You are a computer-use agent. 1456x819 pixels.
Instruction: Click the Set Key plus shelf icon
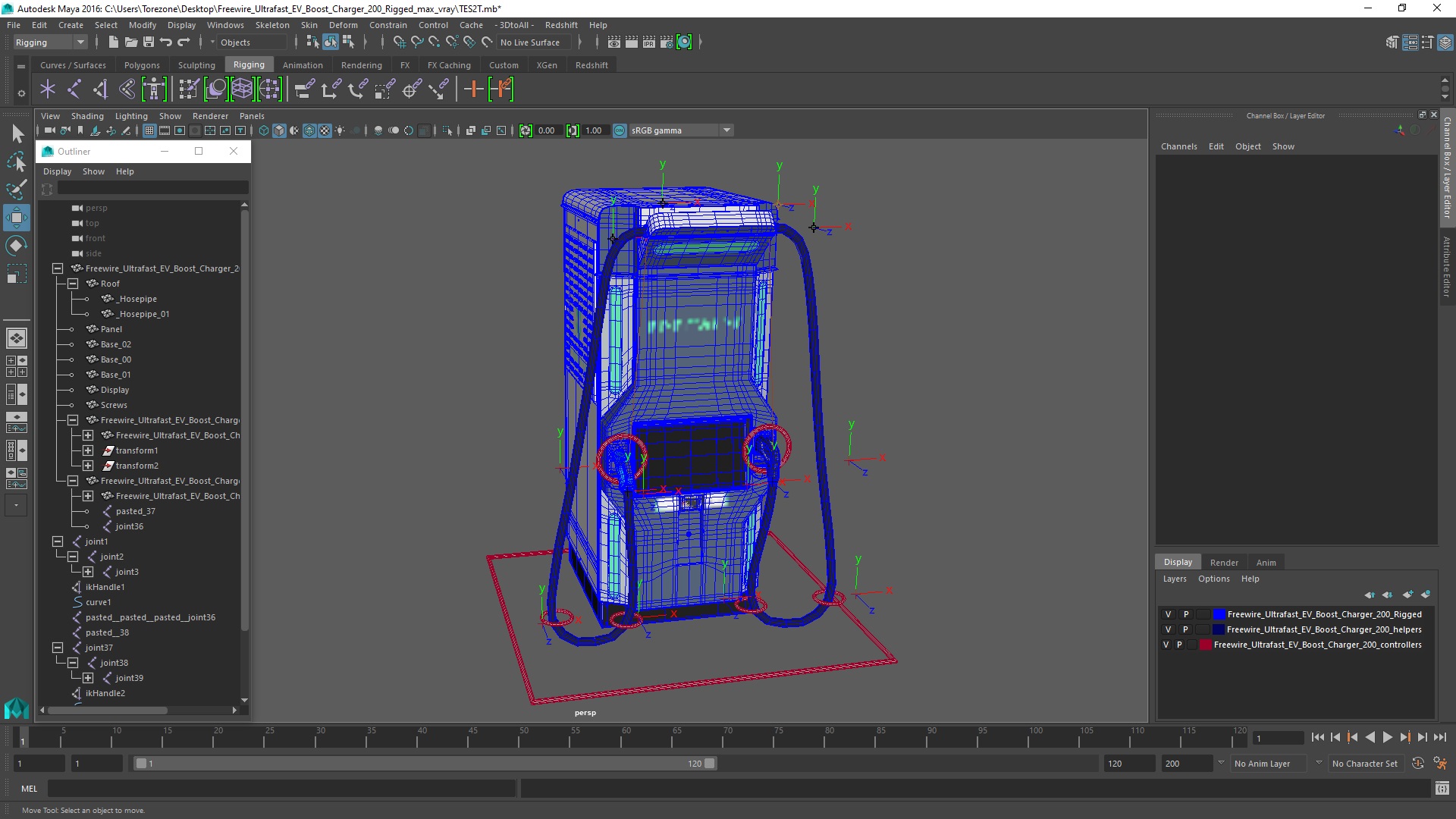tap(473, 89)
